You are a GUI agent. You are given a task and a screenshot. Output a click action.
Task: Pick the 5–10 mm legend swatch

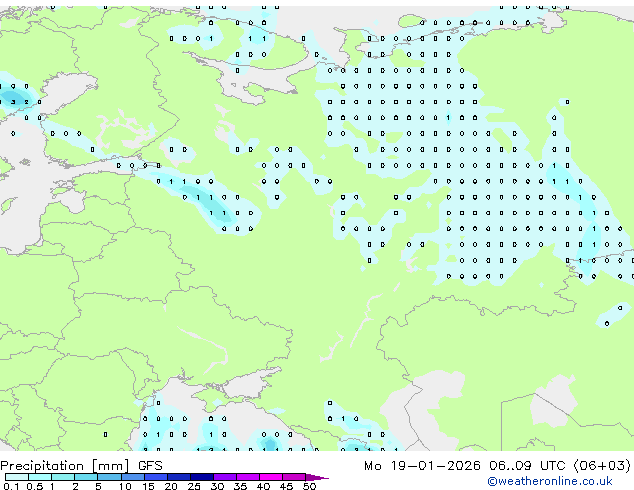tap(109, 477)
